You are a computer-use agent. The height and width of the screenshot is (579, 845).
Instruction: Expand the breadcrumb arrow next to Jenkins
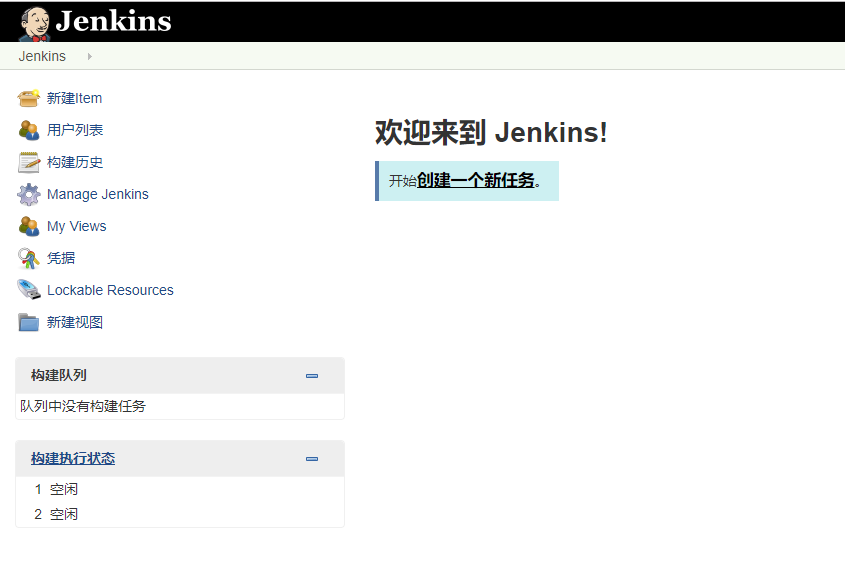pyautogui.click(x=89, y=56)
